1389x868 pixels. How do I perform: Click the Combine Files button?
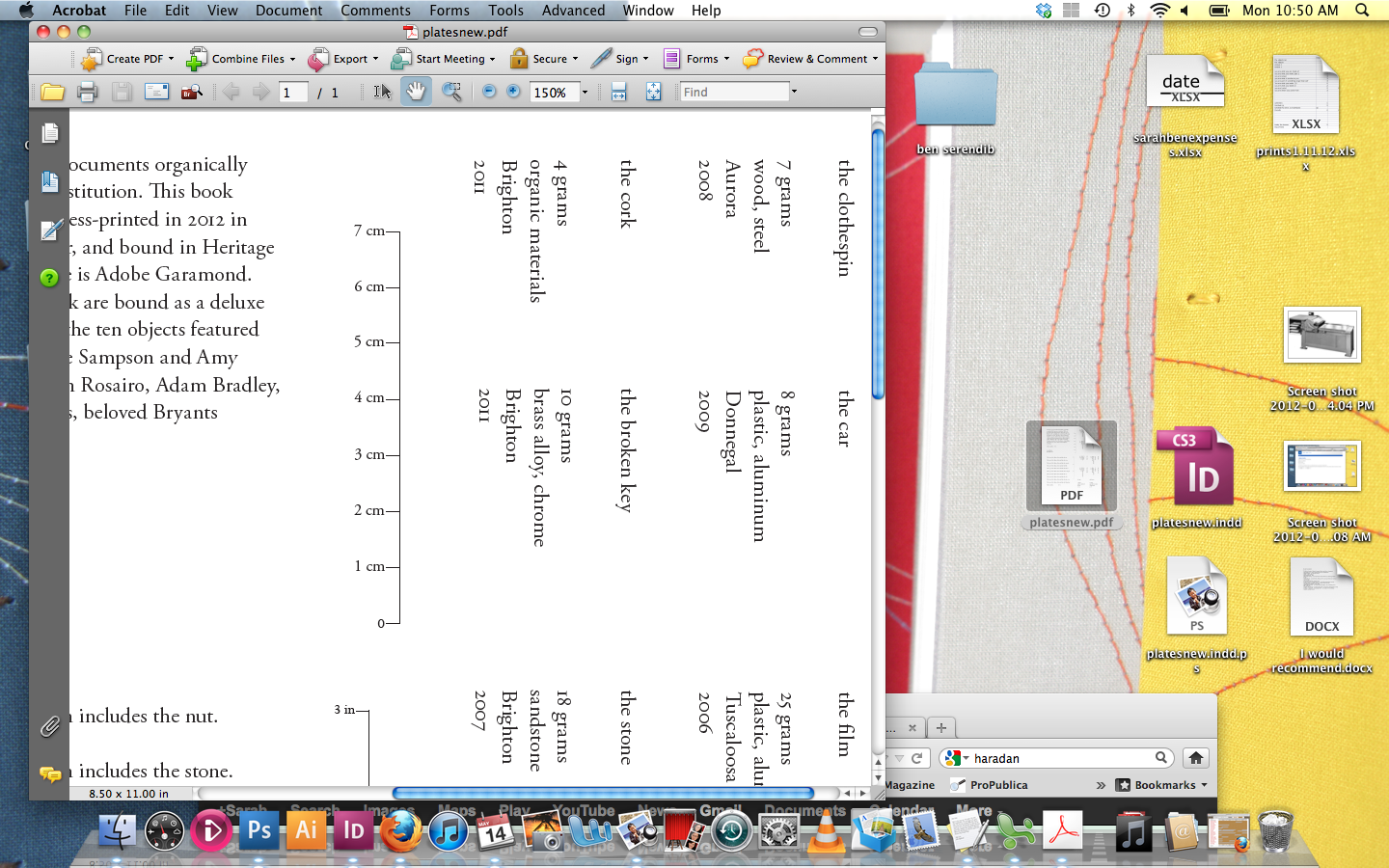[240, 59]
